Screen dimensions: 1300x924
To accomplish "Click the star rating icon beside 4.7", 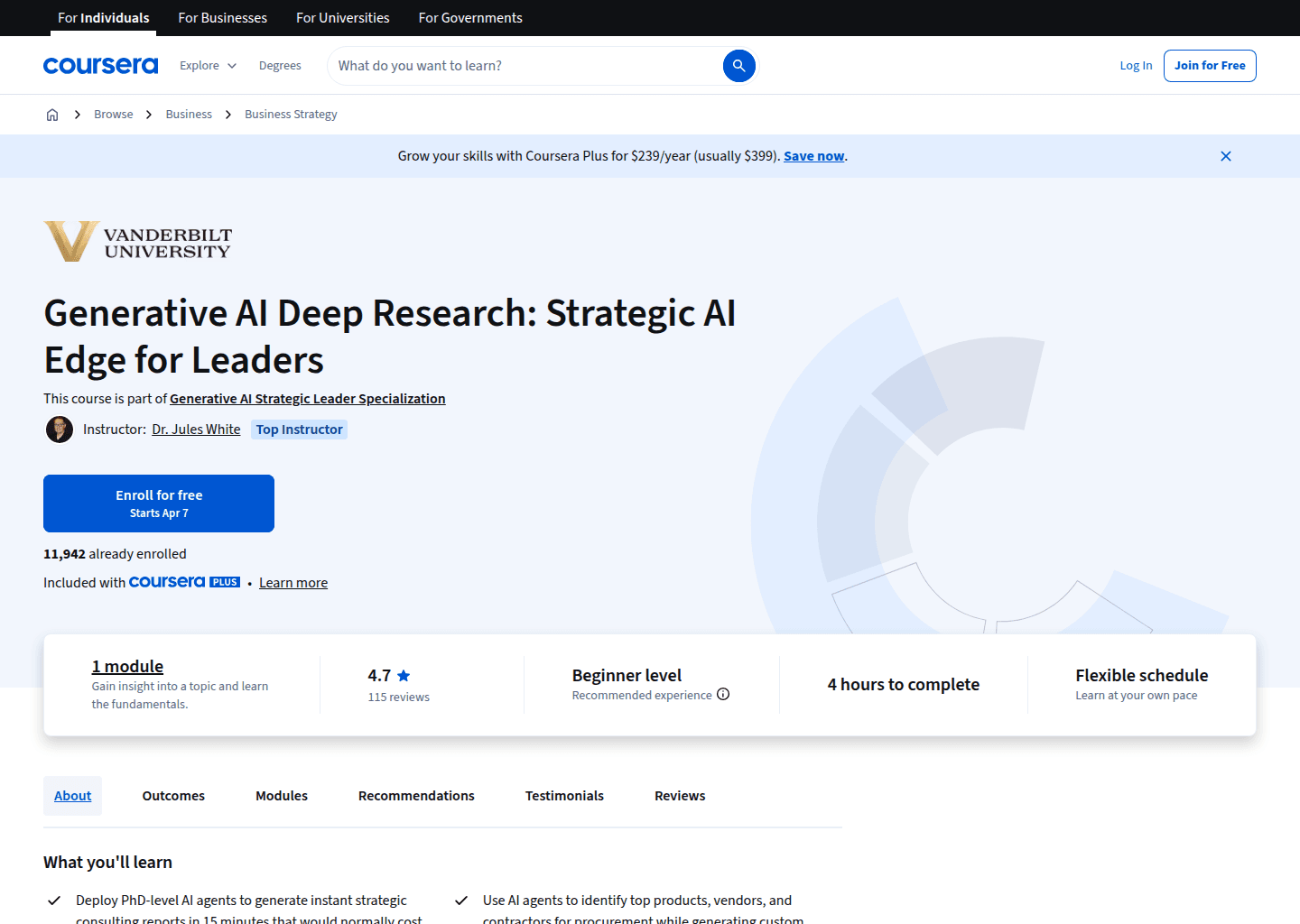I will 404,674.
